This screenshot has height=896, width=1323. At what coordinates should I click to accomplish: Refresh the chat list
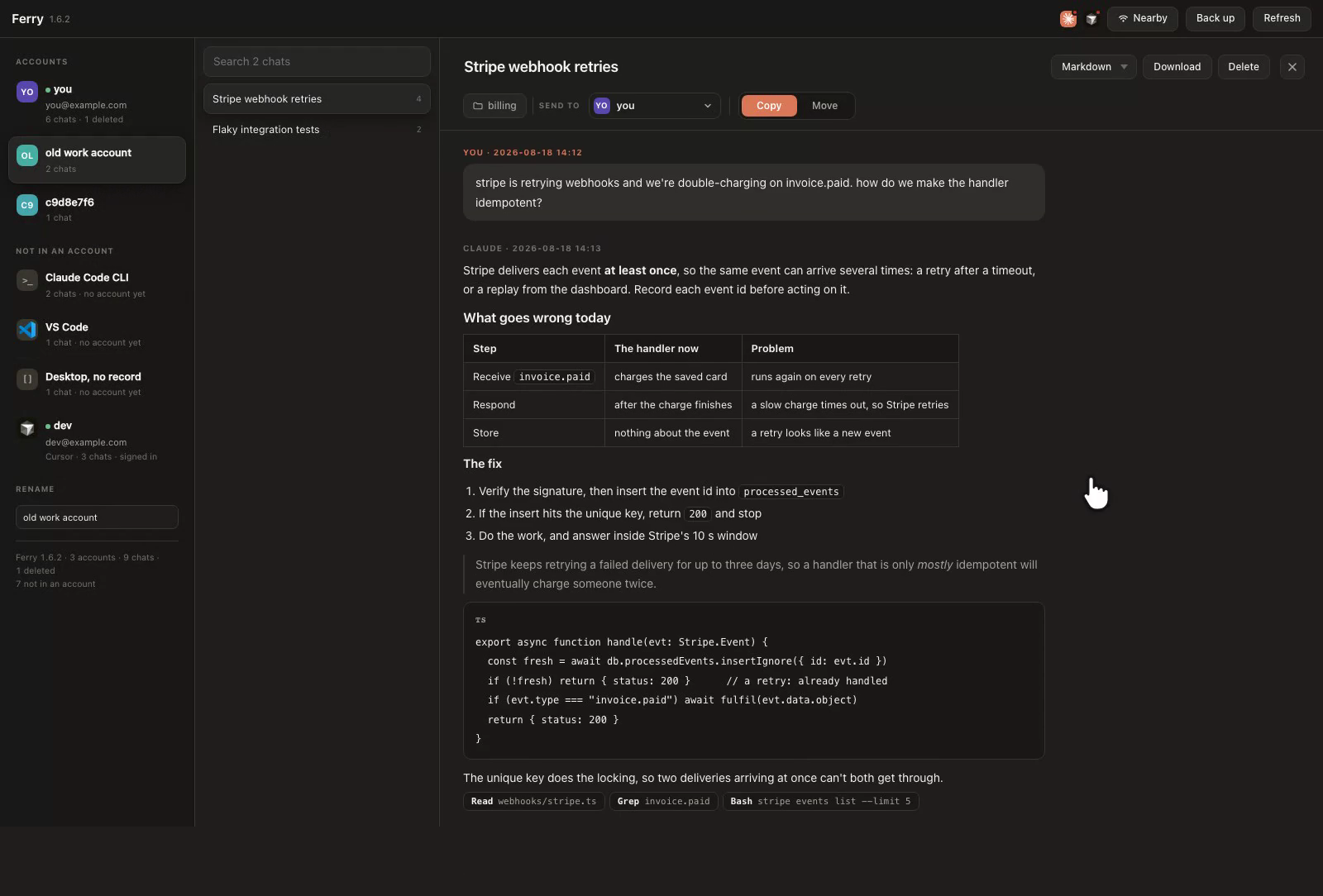[x=1282, y=18]
